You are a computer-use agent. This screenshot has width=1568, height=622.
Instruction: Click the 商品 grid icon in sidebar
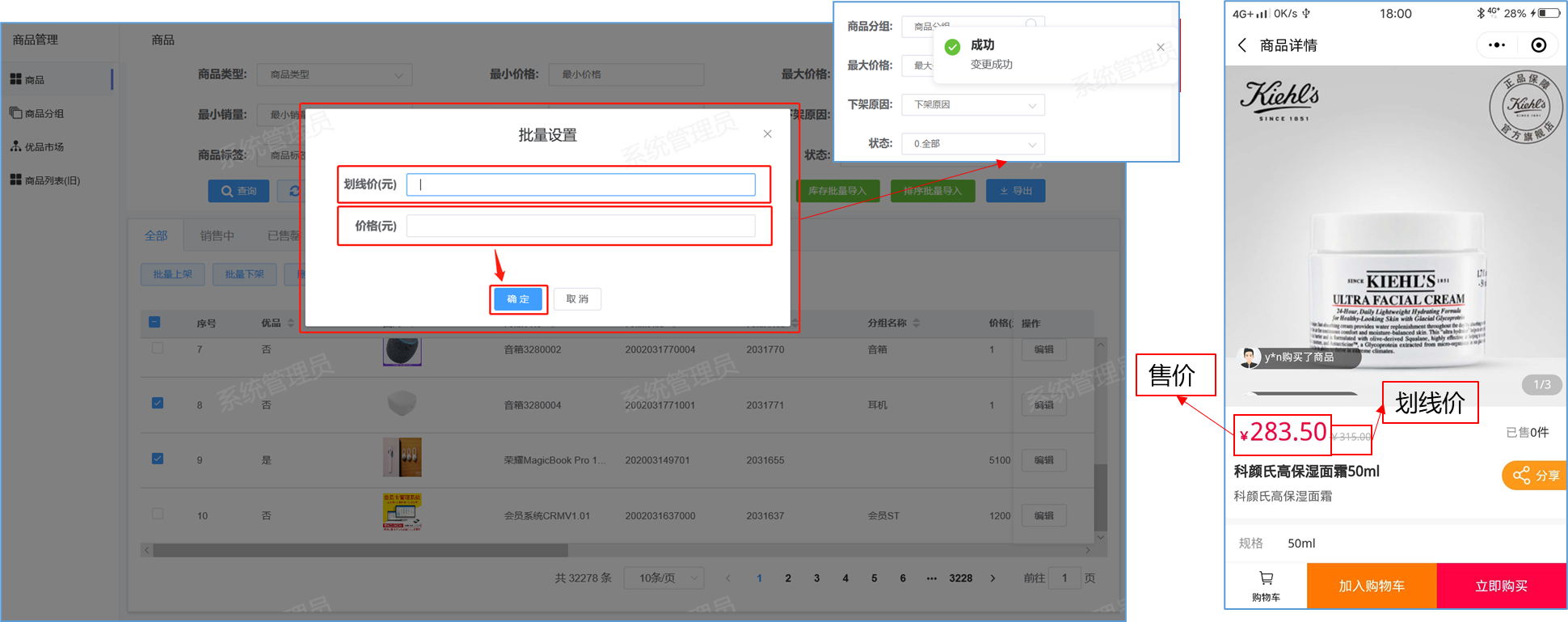(x=15, y=79)
